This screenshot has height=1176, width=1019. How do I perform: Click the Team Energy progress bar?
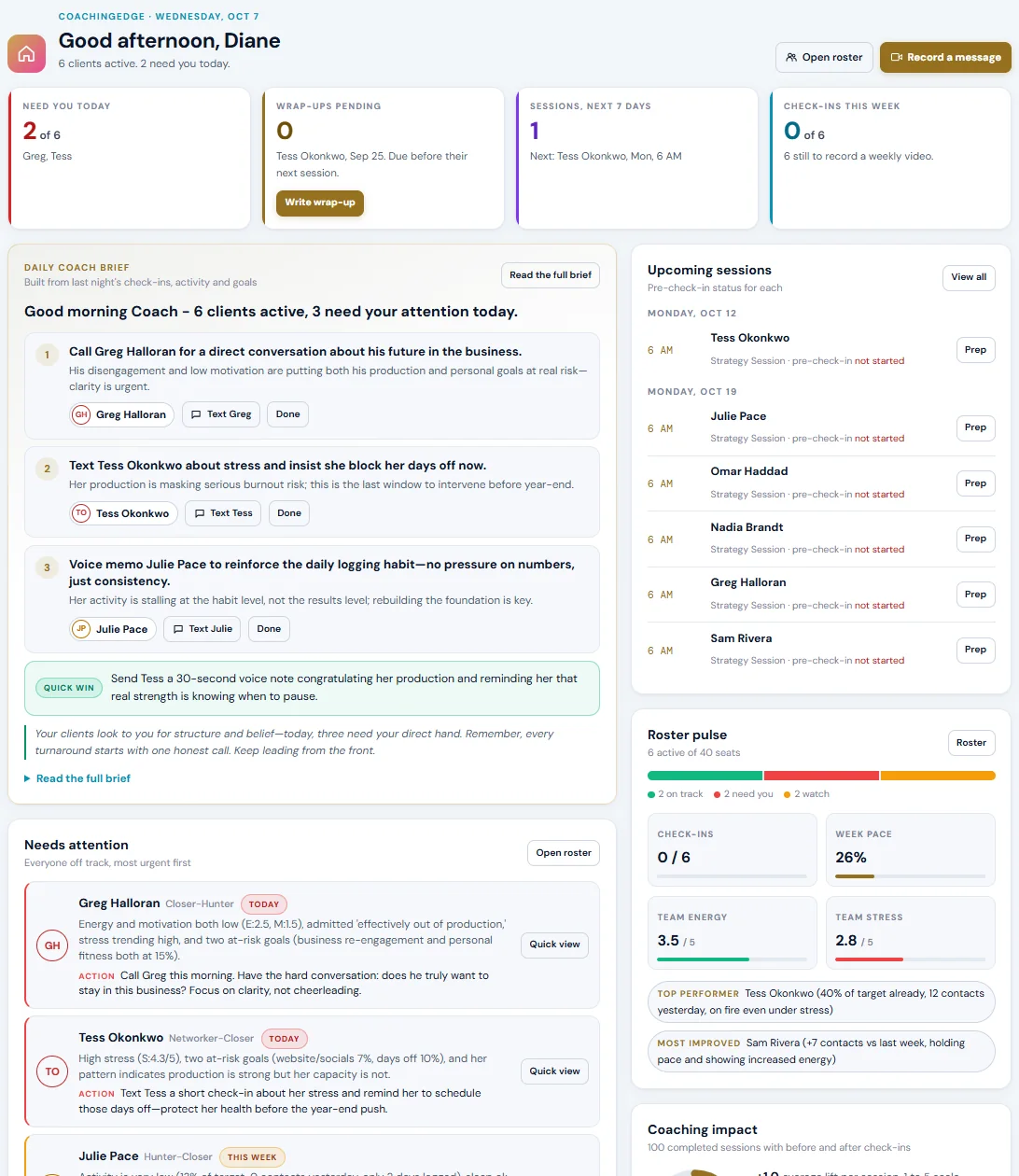pyautogui.click(x=733, y=959)
